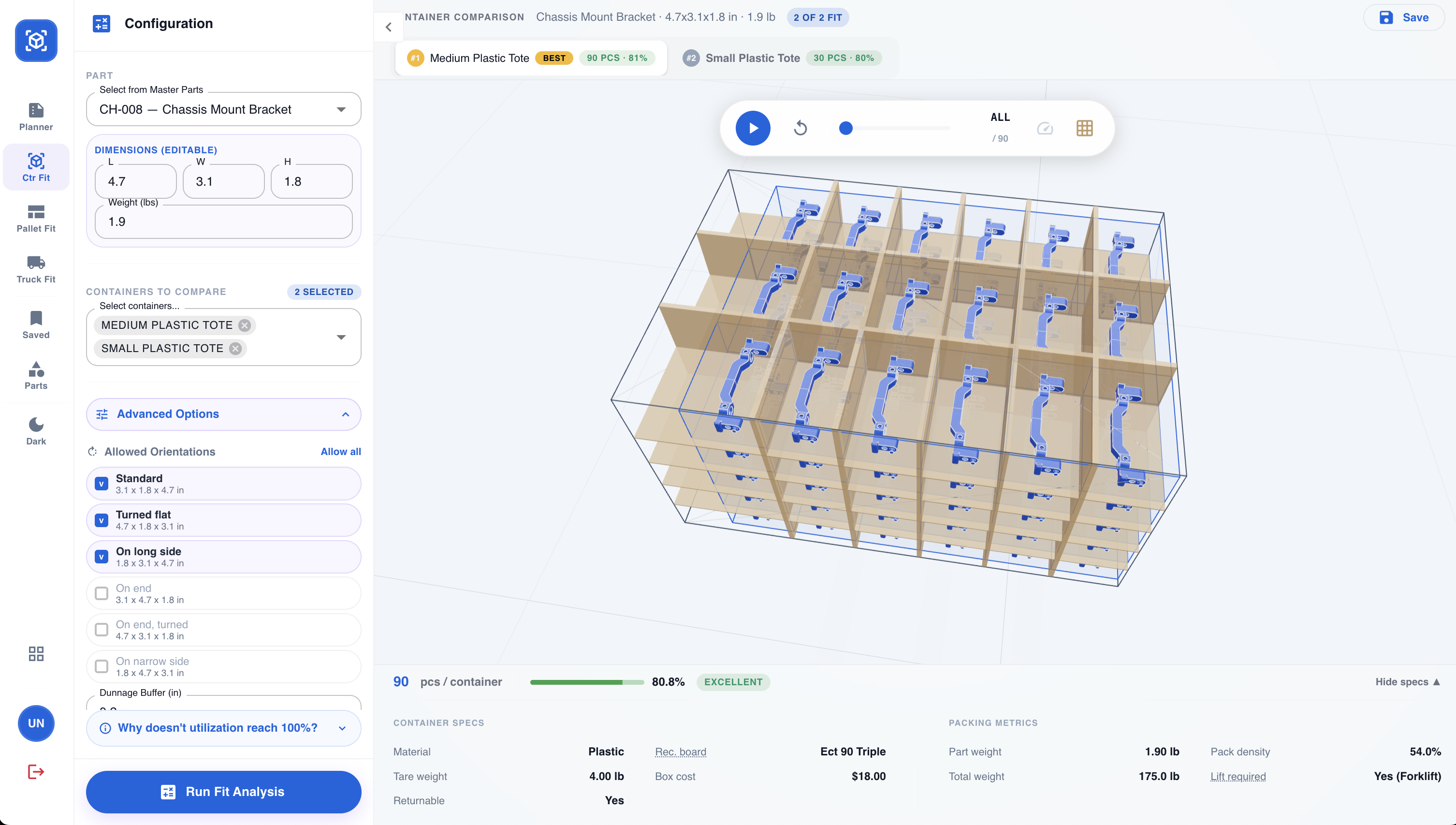1456x825 pixels.
Task: Select the Medium Plastic Tote tab
Action: pos(531,58)
